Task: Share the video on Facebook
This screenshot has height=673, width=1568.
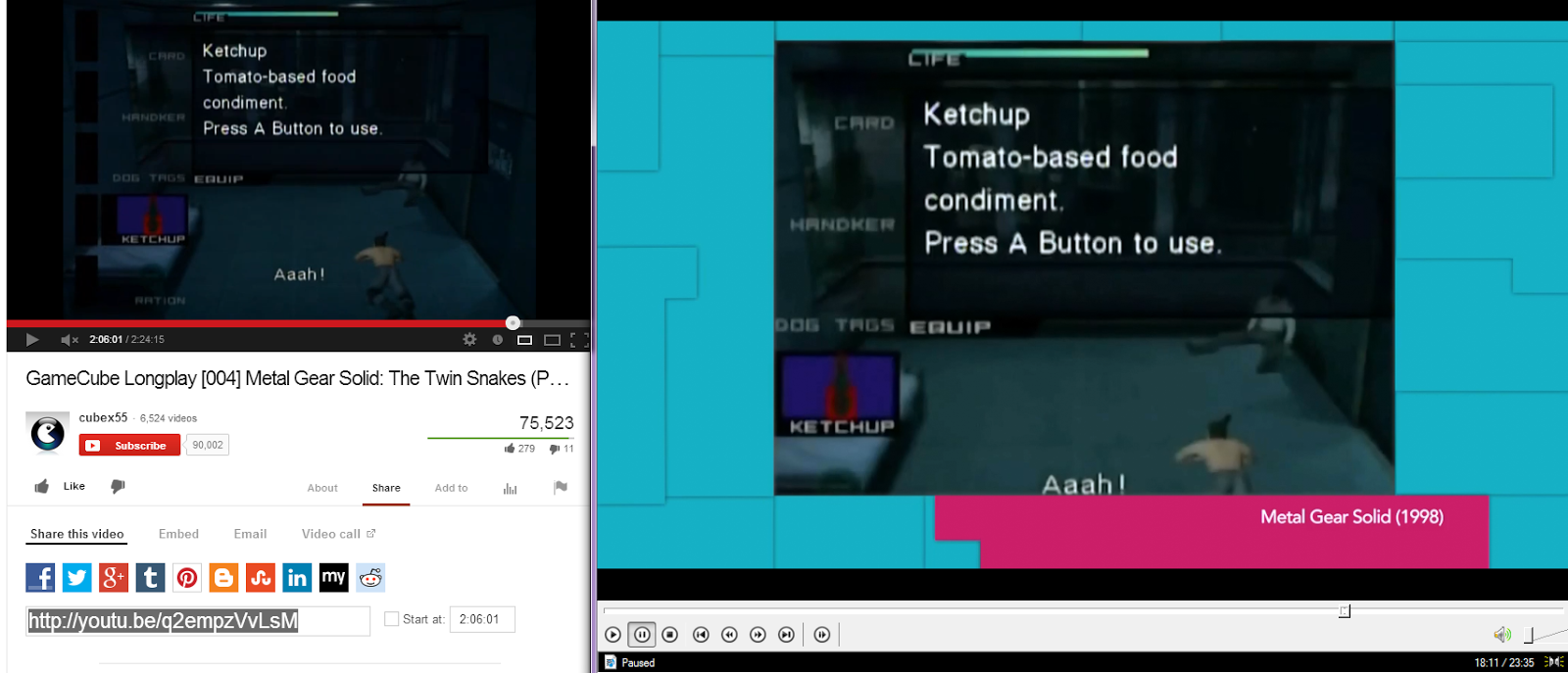Action: point(40,578)
